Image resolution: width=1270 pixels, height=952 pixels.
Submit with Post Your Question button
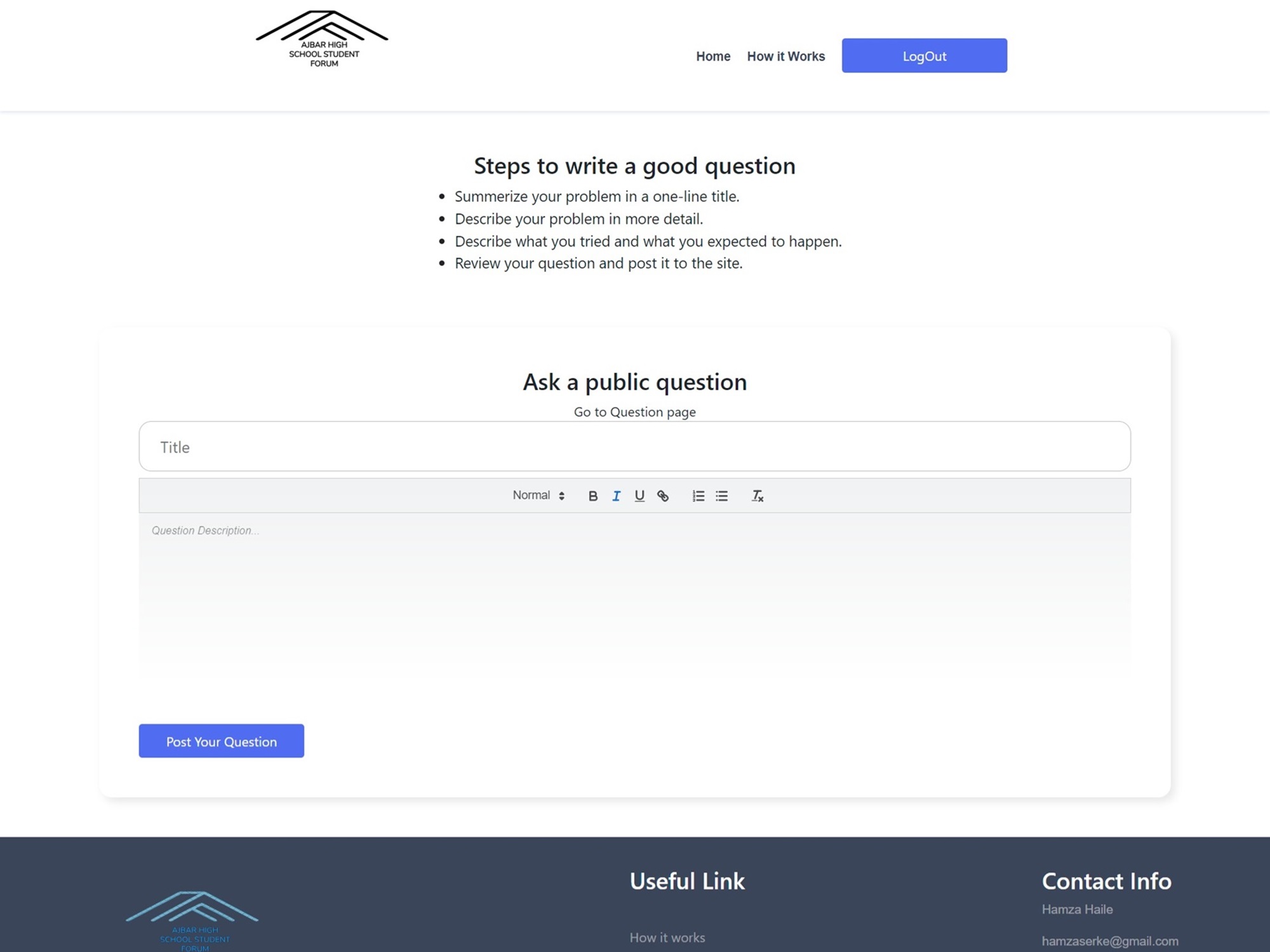point(221,741)
